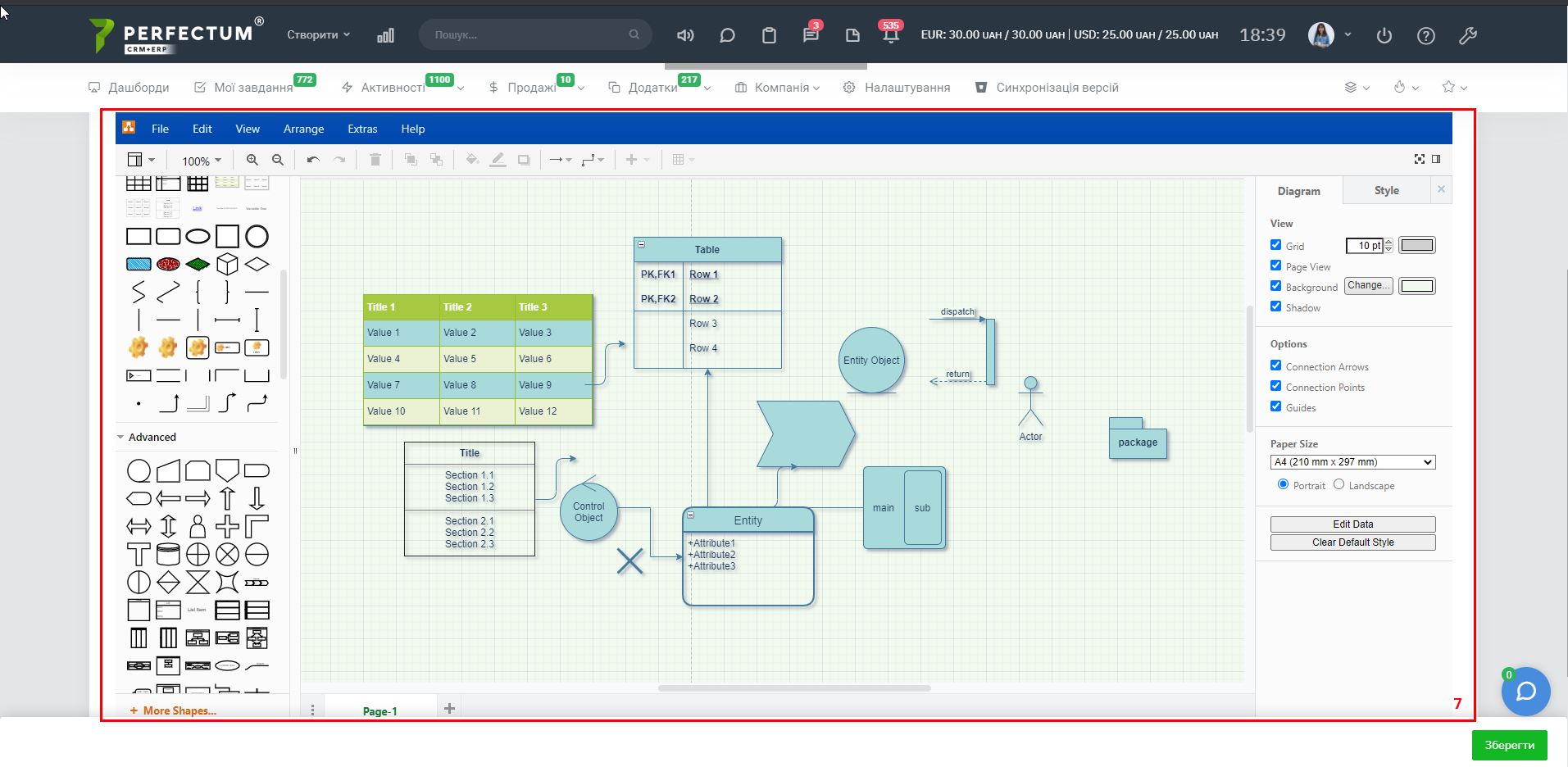
Task: Click the Пошук search field
Action: 535,35
